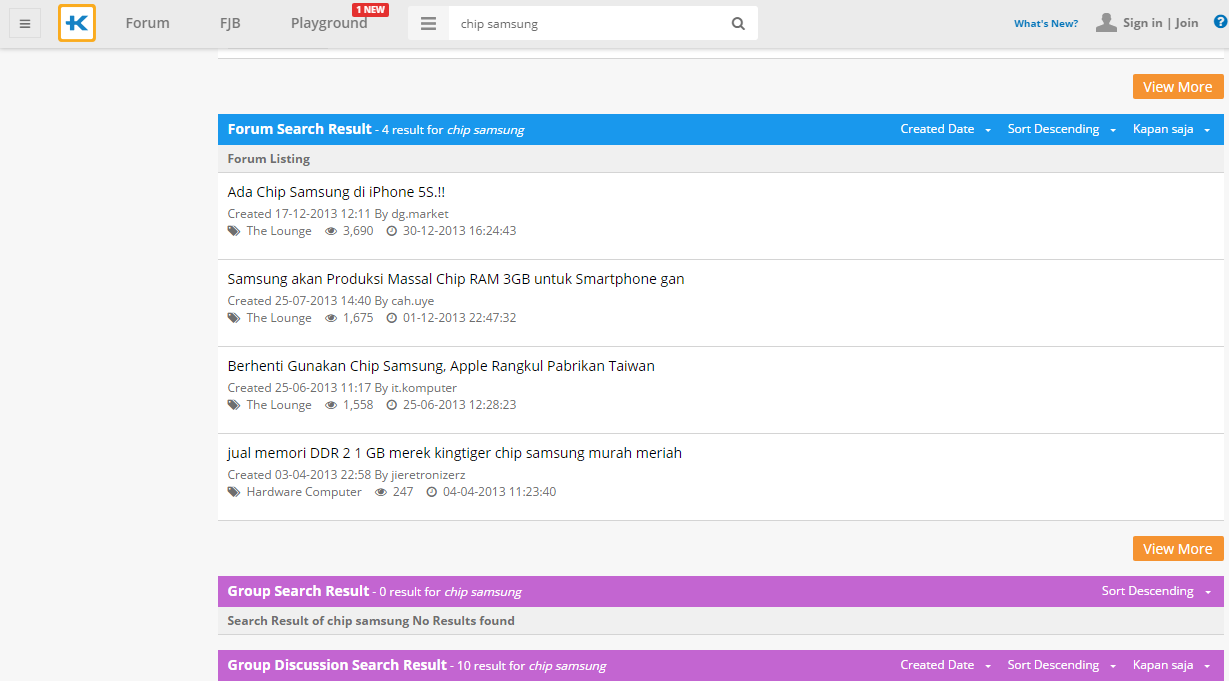Screen dimensions: 1229x685
Task: Click Forum Listing header text
Action: [269, 159]
